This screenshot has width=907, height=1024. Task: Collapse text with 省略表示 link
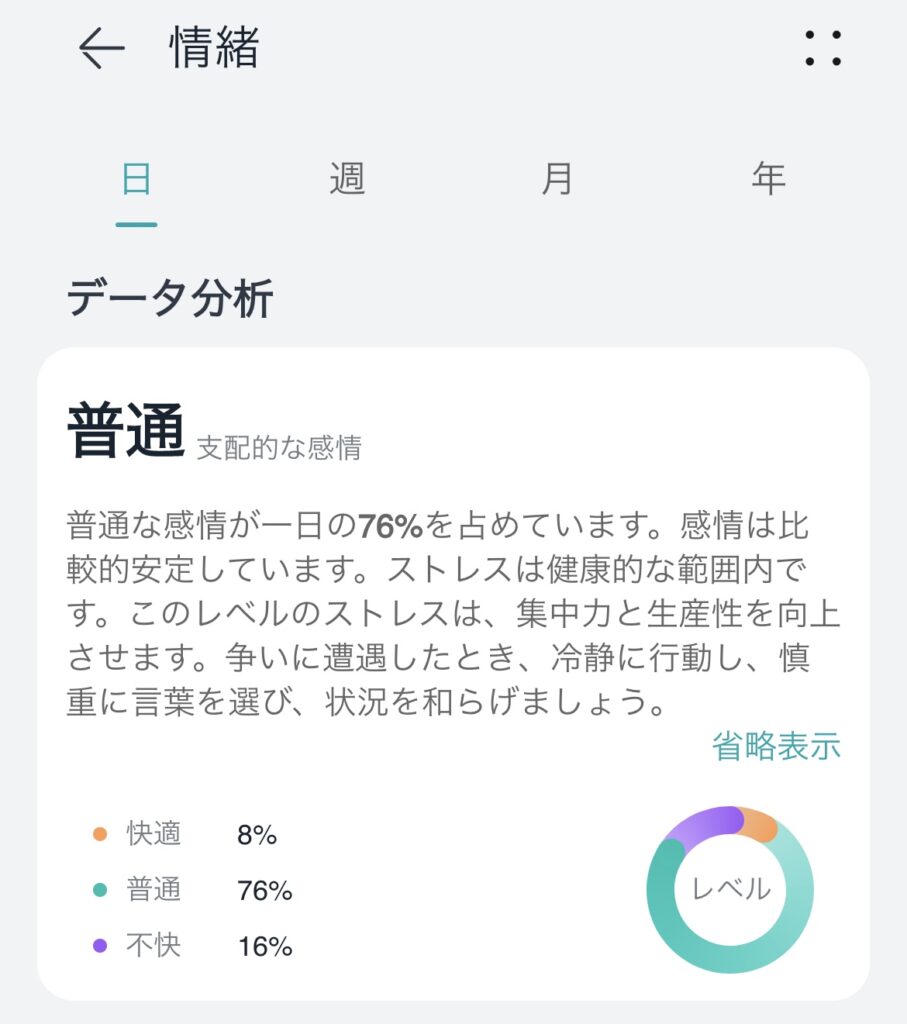coord(776,746)
